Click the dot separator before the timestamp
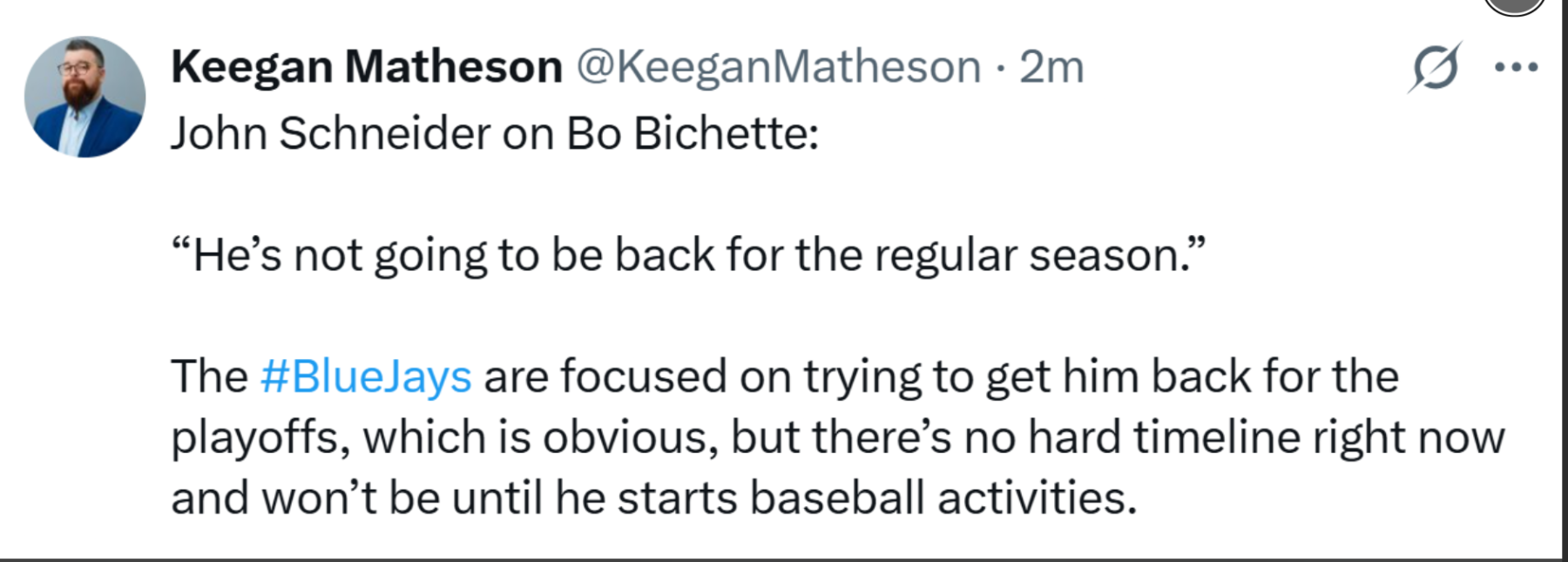Screen dimensions: 1568x562 [x=999, y=69]
